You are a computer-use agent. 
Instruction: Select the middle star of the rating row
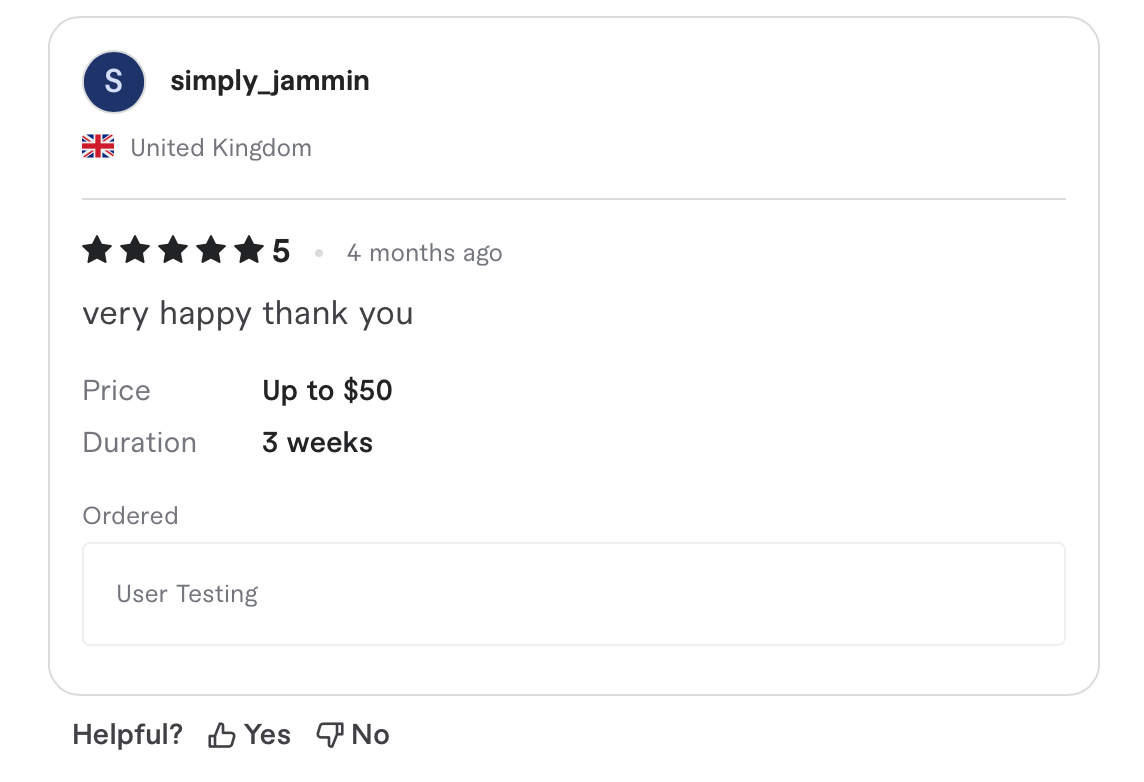pos(174,251)
